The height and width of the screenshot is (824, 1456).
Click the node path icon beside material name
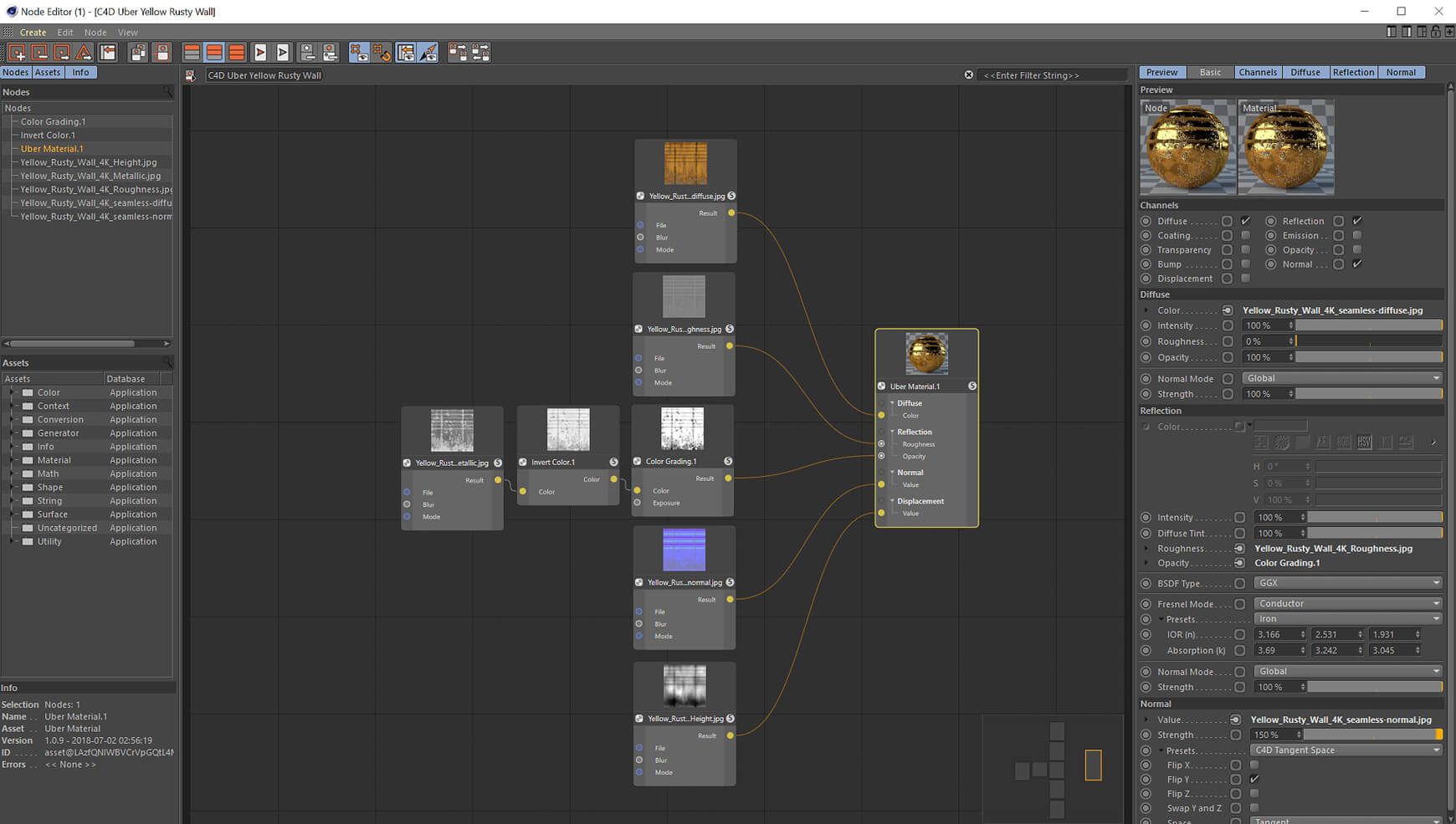click(x=190, y=75)
